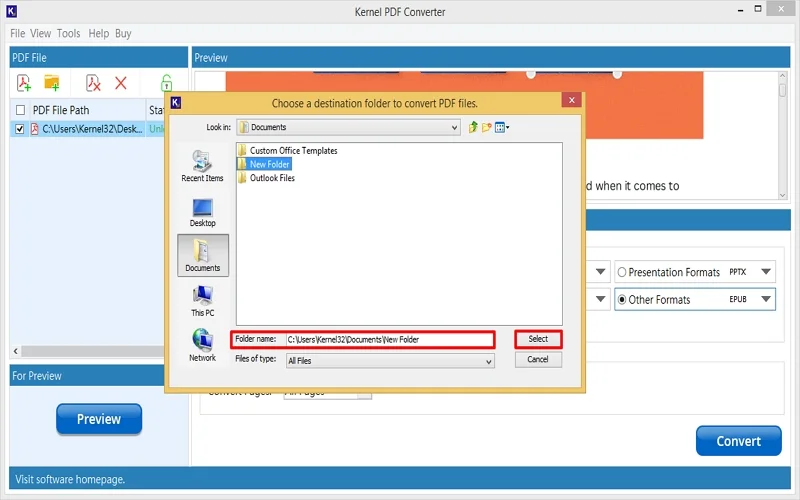Click the create new folder icon
The width and height of the screenshot is (800, 500).
click(486, 127)
